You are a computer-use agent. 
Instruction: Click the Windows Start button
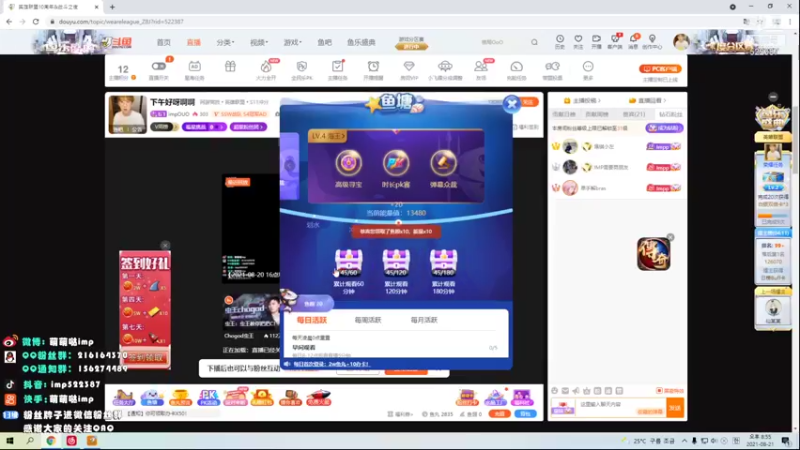(10, 441)
